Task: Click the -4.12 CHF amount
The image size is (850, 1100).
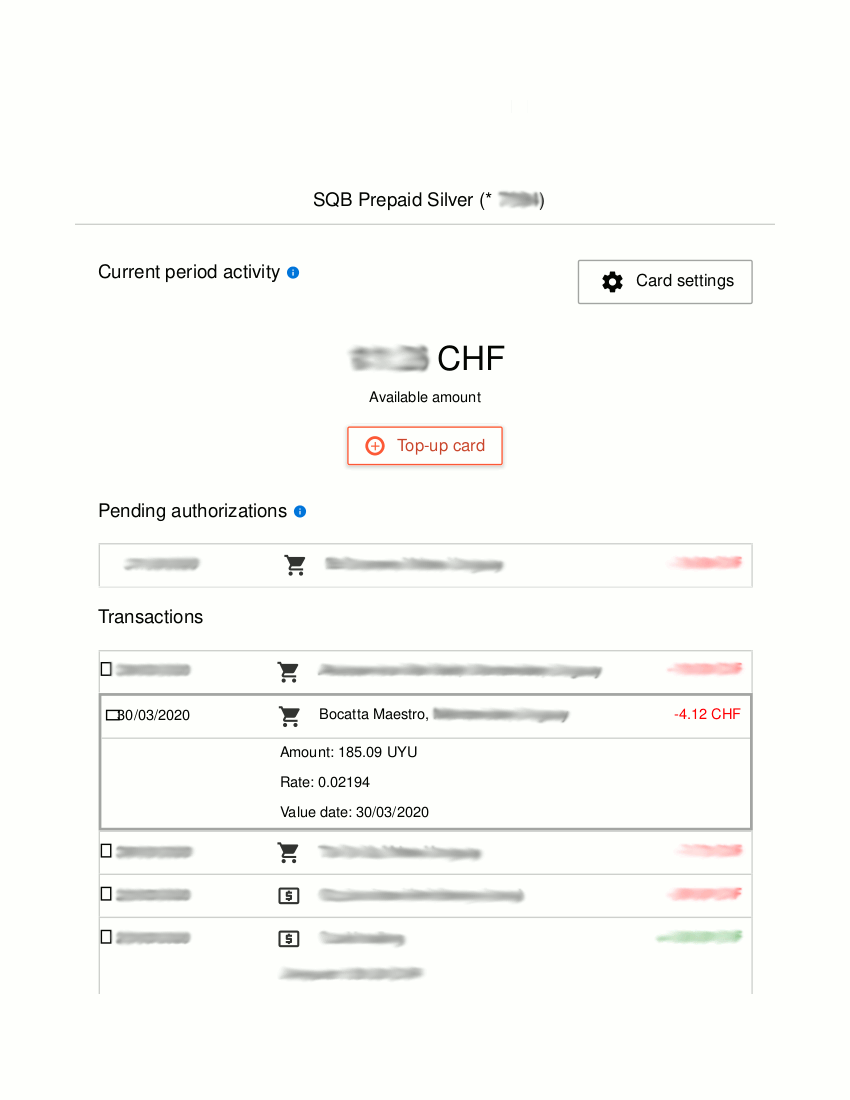Action: click(x=707, y=714)
